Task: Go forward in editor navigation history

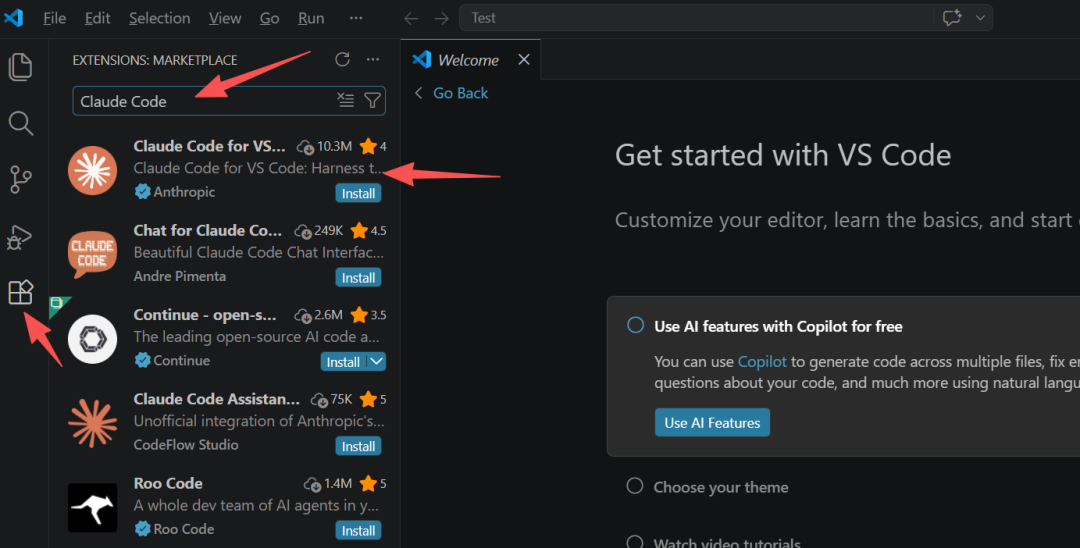Action: point(442,19)
